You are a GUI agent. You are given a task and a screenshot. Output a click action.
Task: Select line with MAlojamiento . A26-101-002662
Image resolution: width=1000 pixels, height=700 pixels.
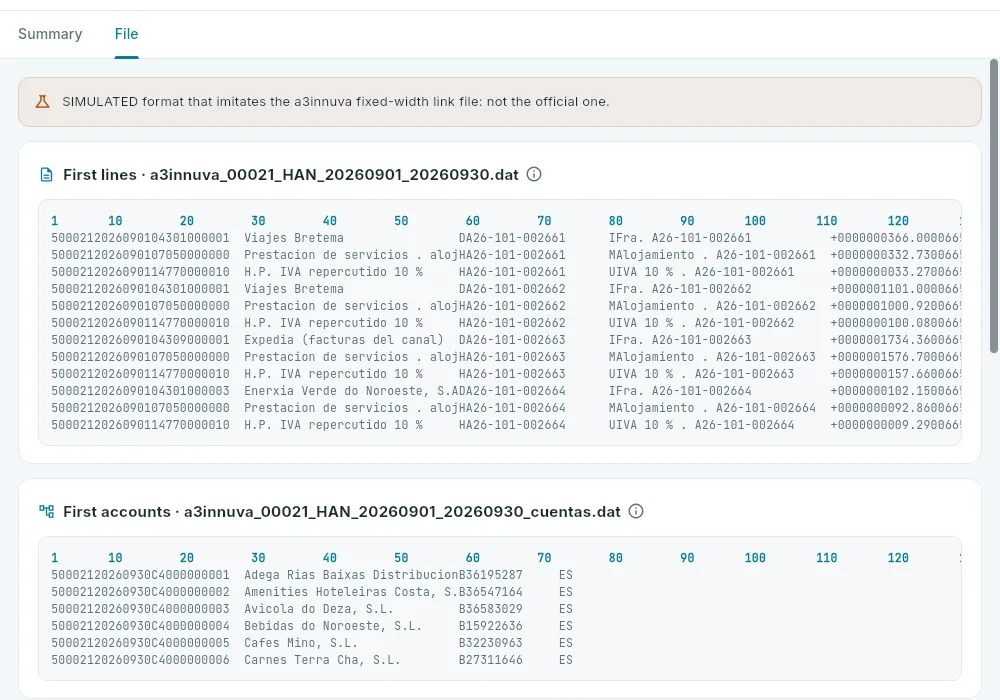point(506,306)
